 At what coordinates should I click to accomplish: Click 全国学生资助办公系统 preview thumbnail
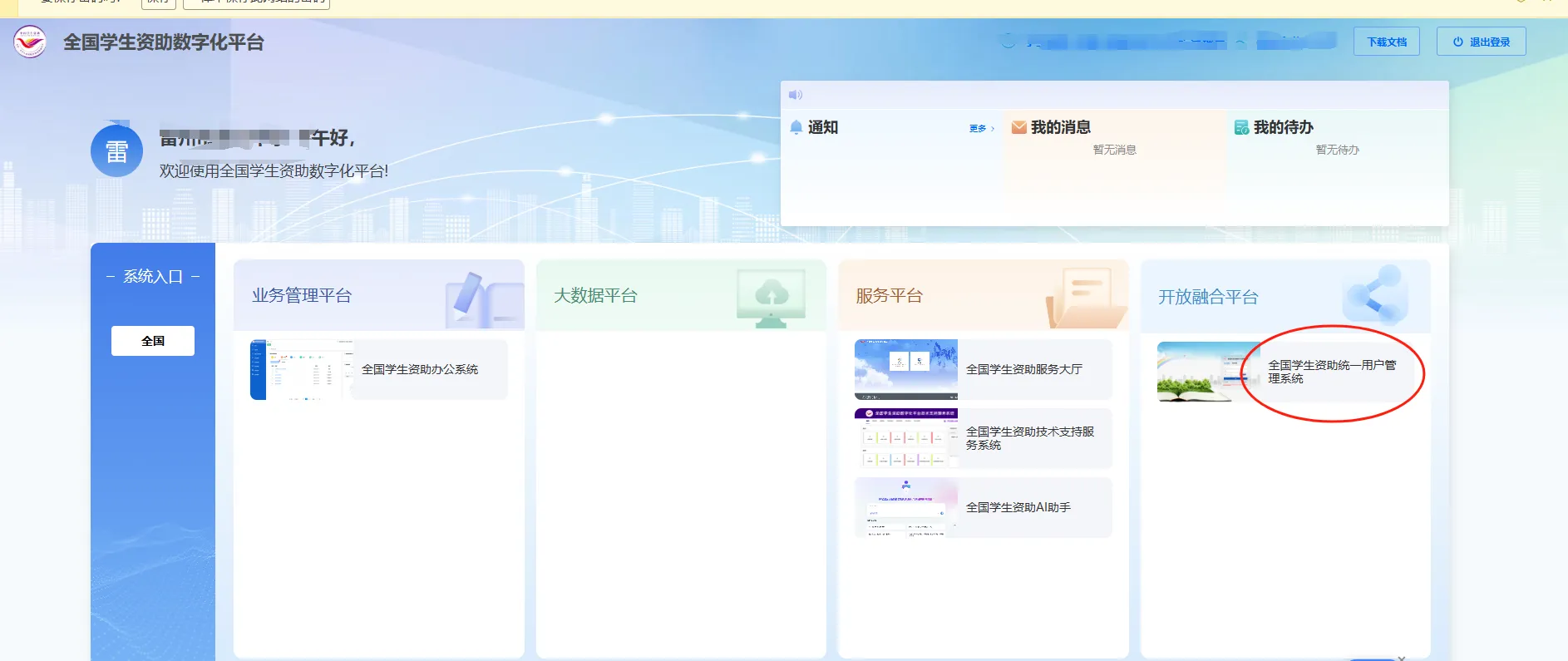pyautogui.click(x=302, y=369)
